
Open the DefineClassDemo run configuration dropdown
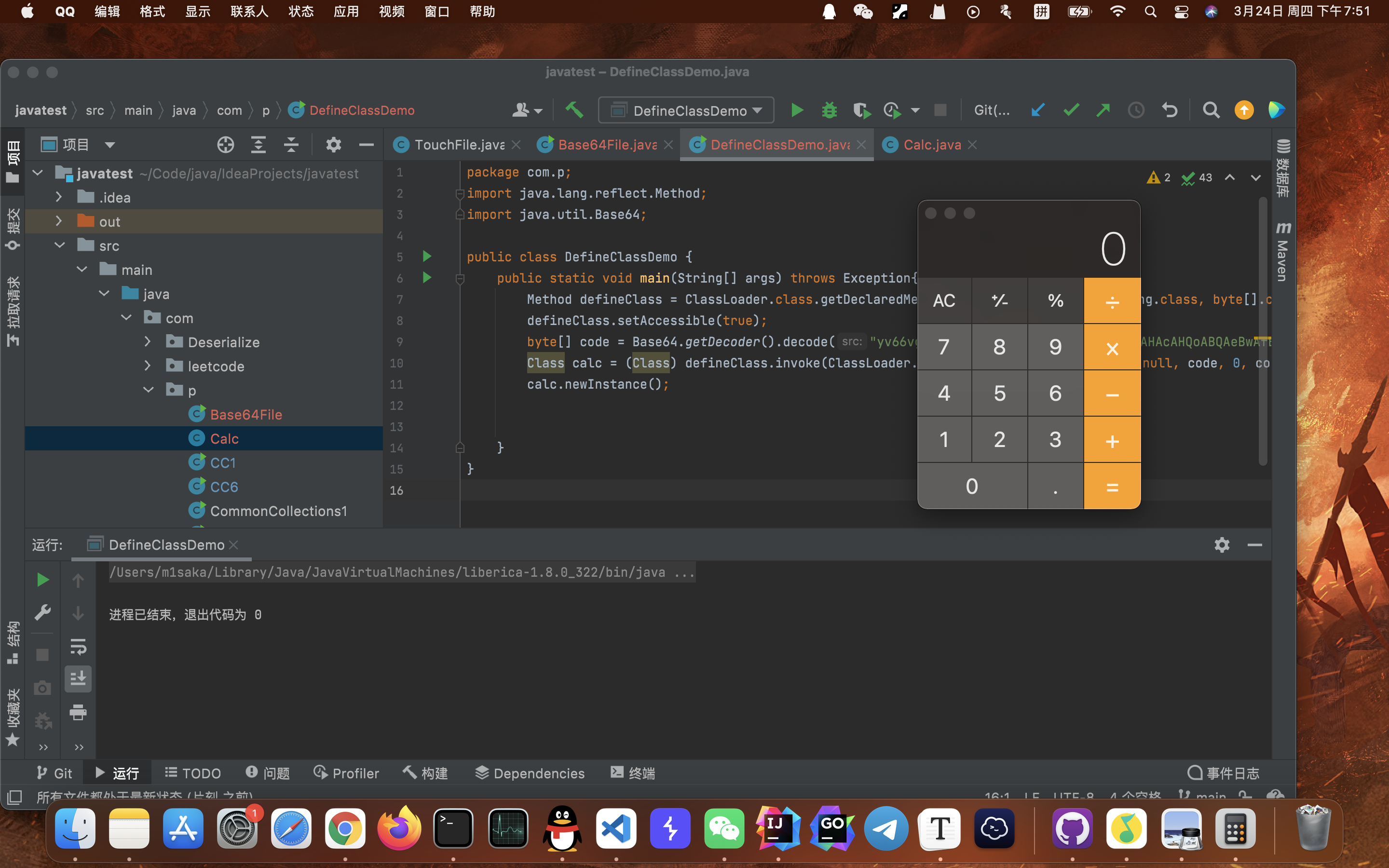686,110
